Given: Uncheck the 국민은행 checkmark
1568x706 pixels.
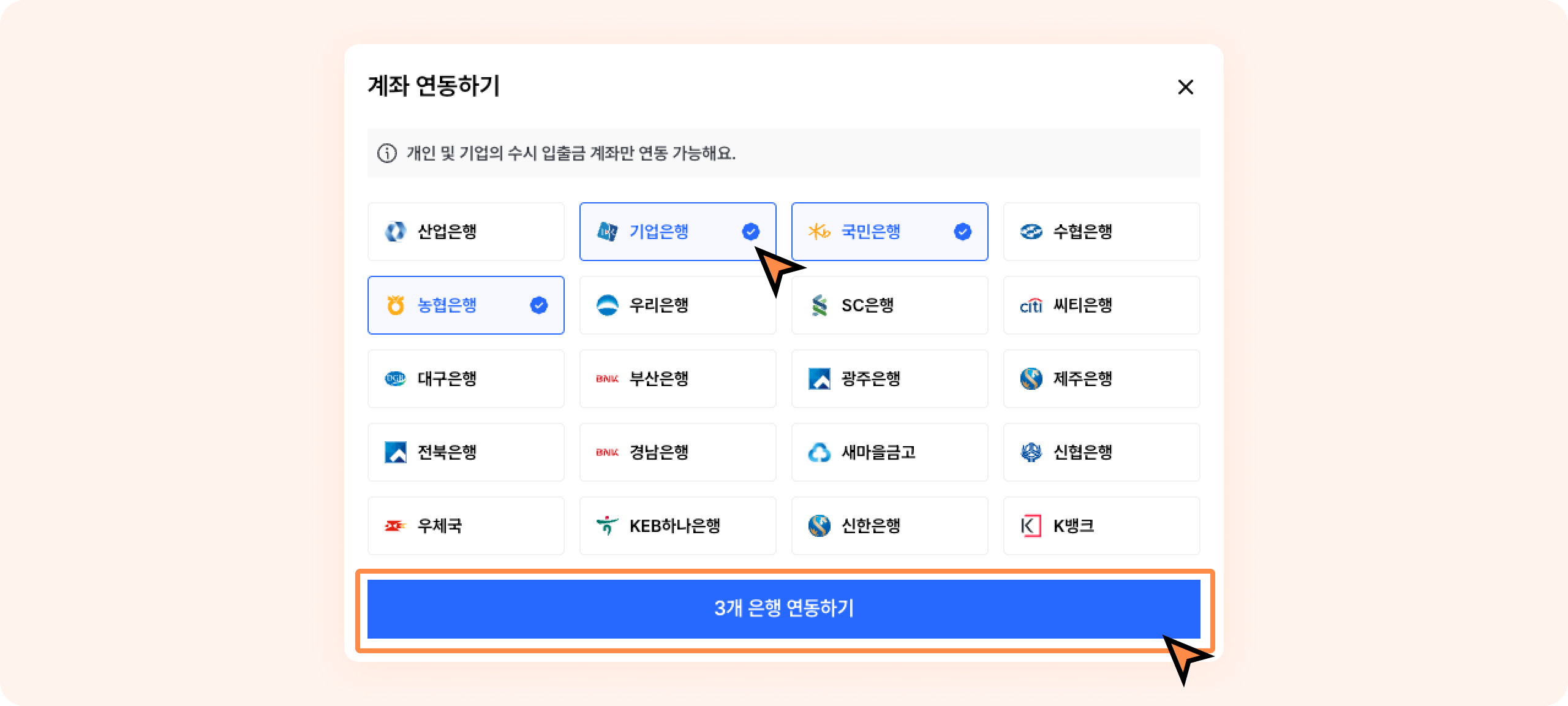Looking at the screenshot, I should click(x=962, y=232).
